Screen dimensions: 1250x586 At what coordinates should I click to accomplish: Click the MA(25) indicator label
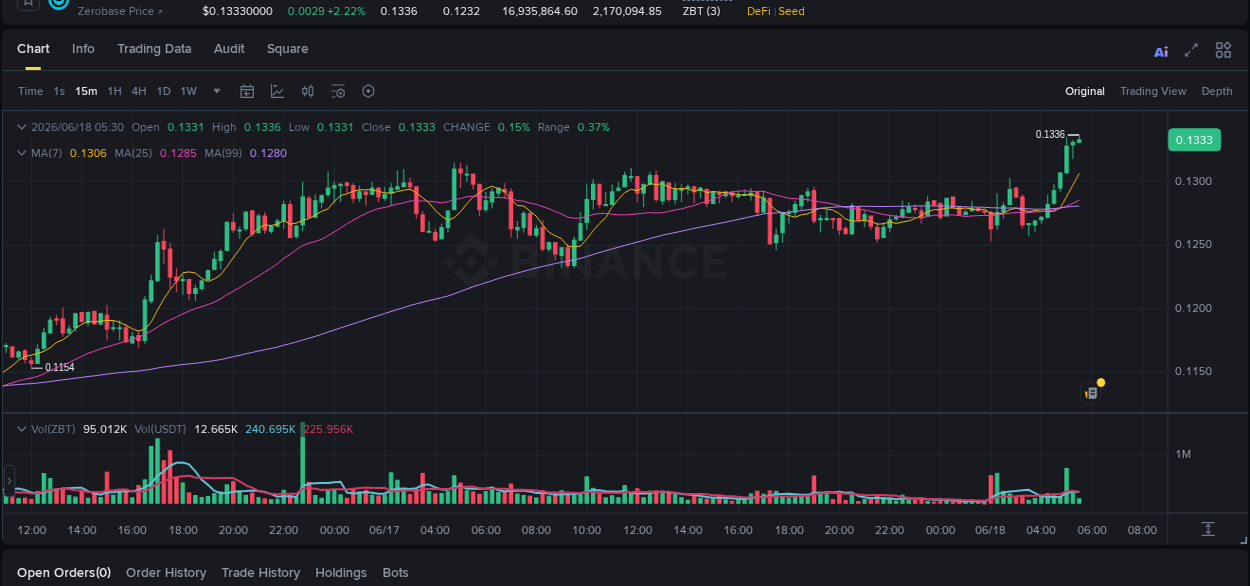[133, 153]
